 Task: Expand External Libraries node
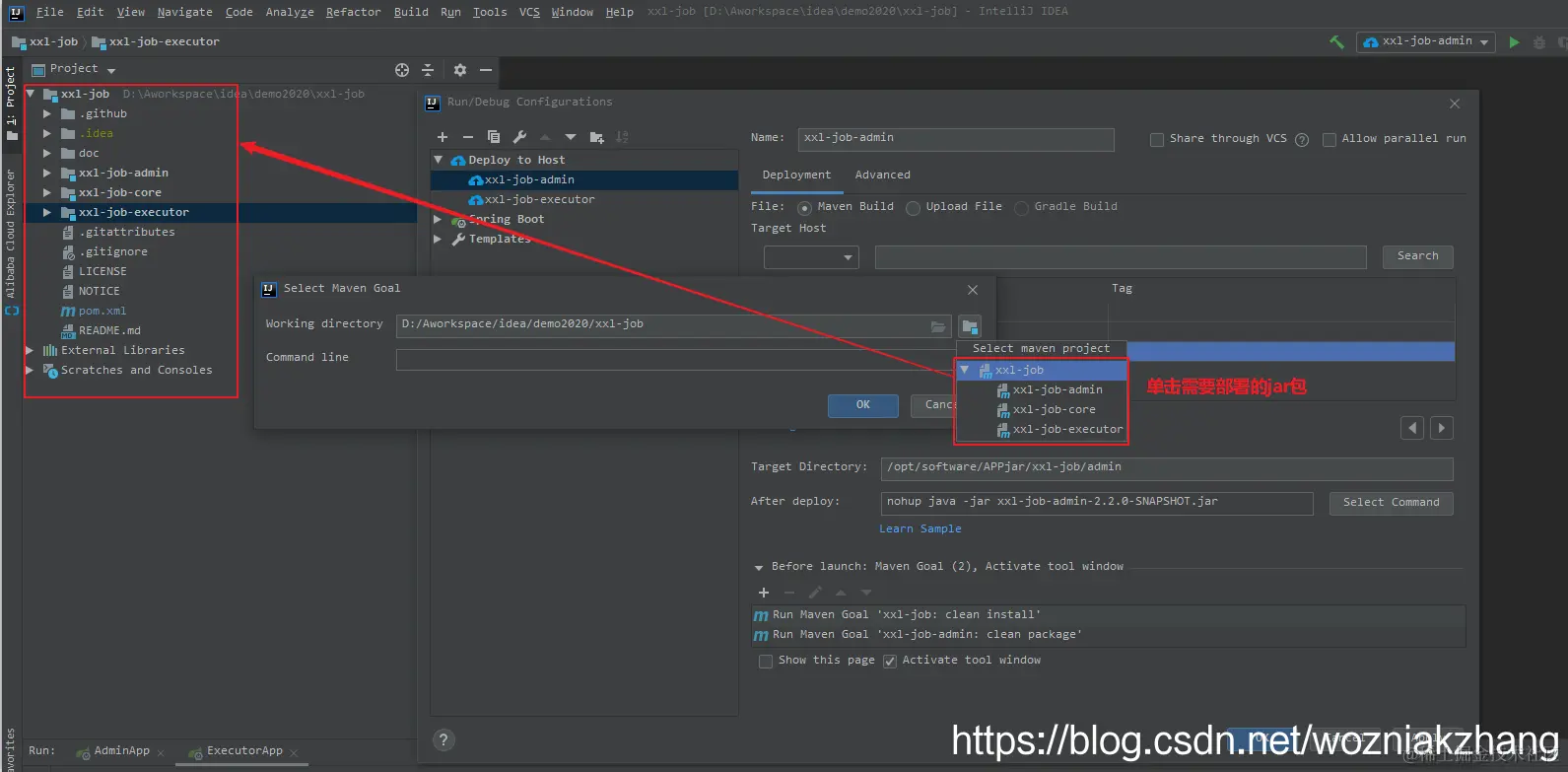[x=29, y=350]
